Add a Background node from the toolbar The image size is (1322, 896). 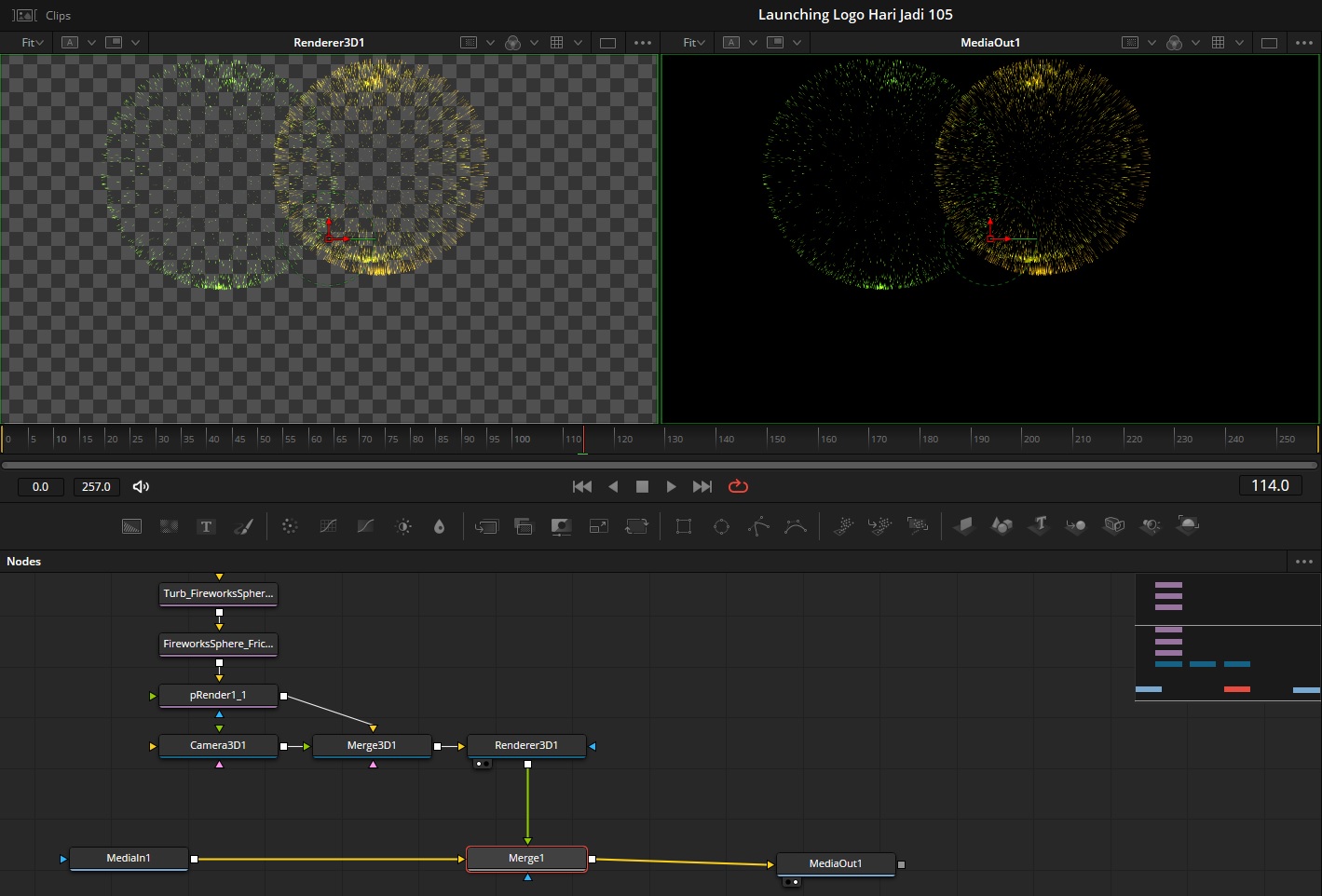coord(131,526)
